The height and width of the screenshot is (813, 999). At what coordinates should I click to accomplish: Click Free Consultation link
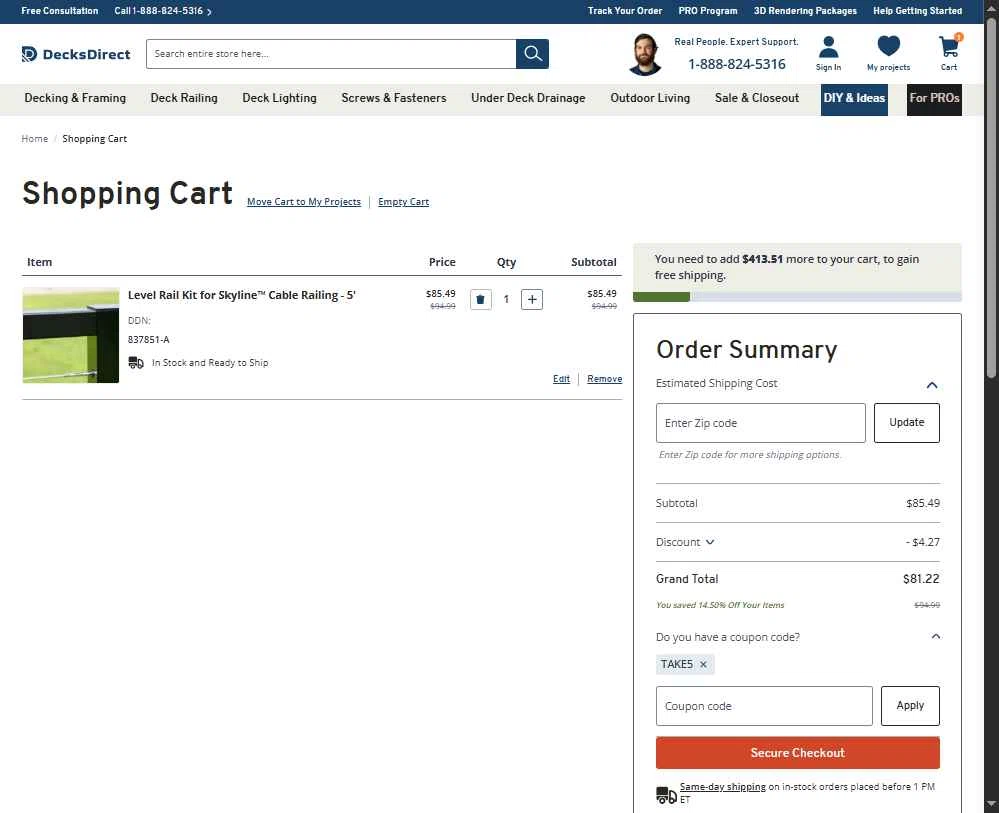pos(60,11)
